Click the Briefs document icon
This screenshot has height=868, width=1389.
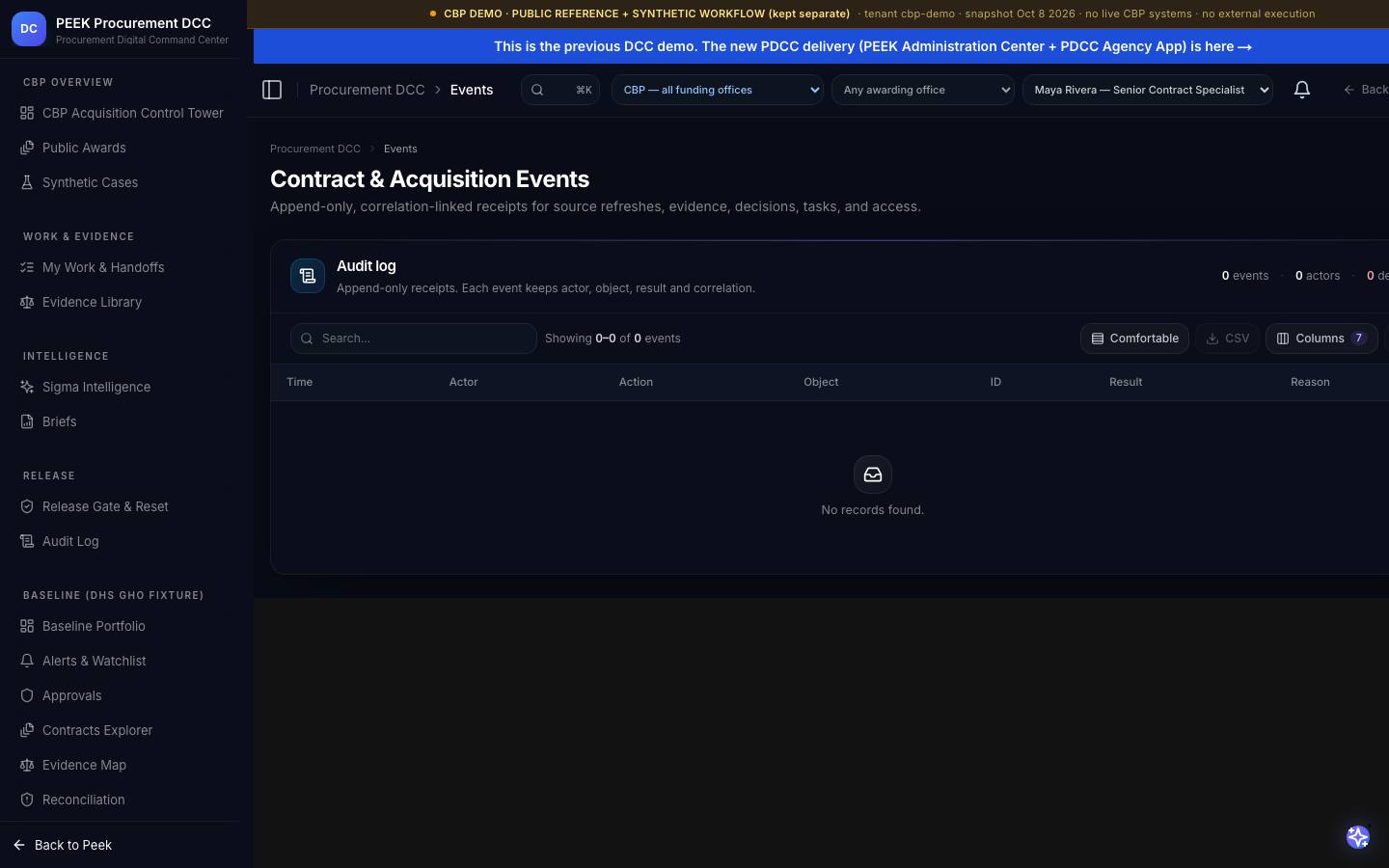tap(27, 421)
